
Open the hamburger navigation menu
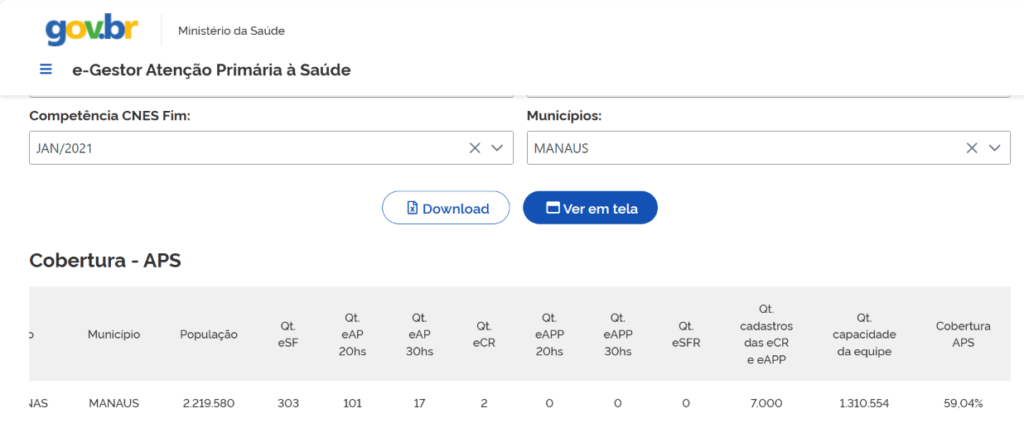[x=46, y=69]
